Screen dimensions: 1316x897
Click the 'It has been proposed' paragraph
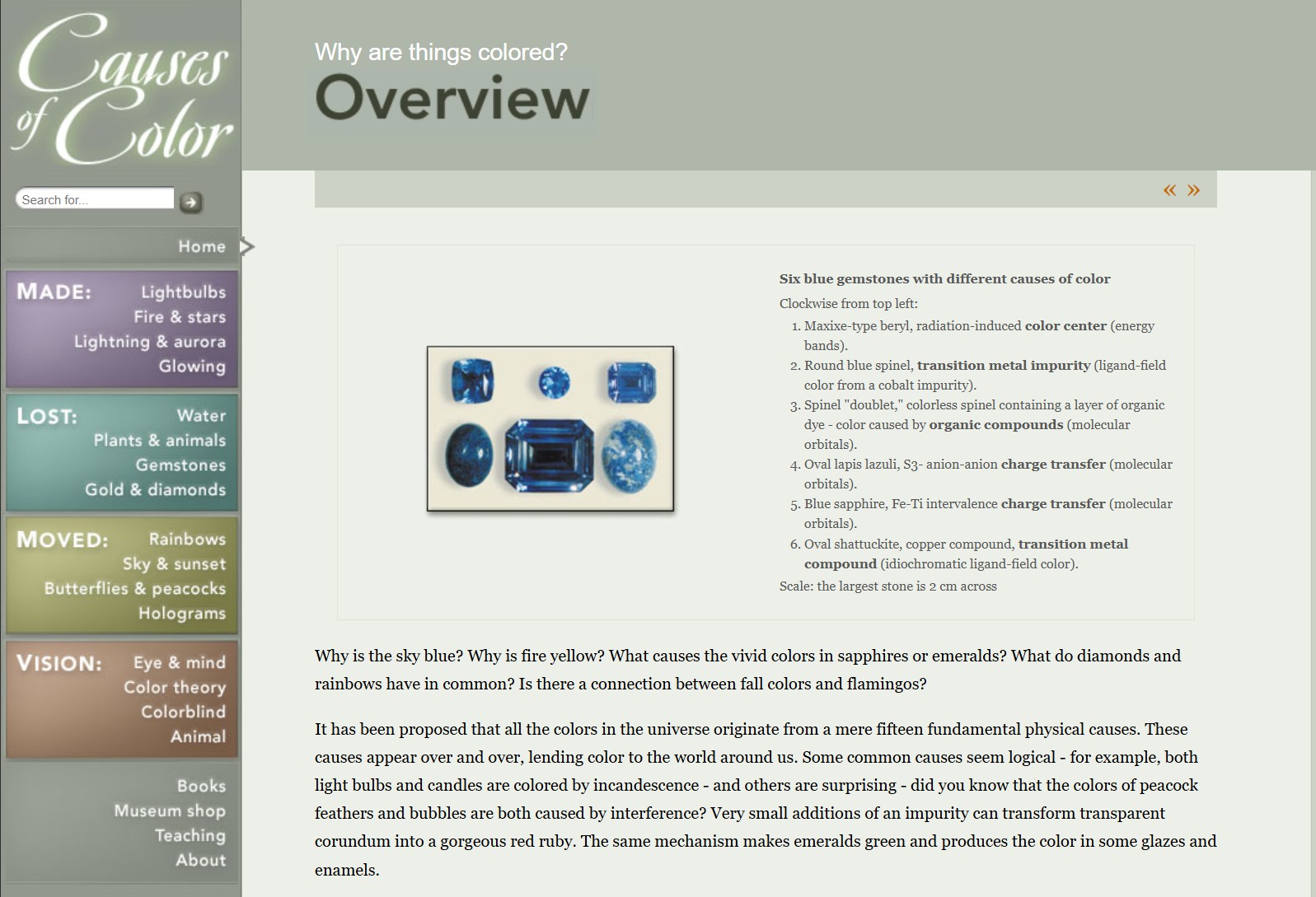[766, 799]
